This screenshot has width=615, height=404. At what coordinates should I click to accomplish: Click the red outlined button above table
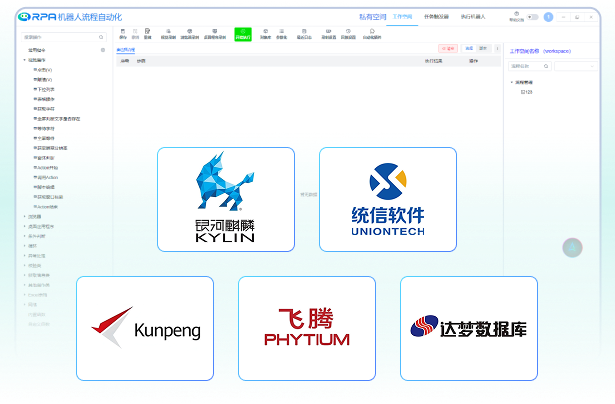pos(448,48)
